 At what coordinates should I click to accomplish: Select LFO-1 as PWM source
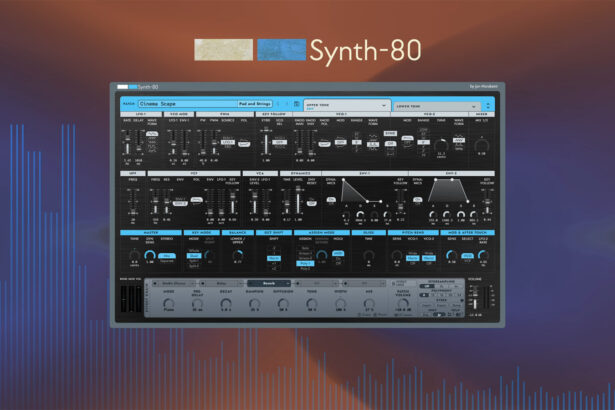coord(227,142)
